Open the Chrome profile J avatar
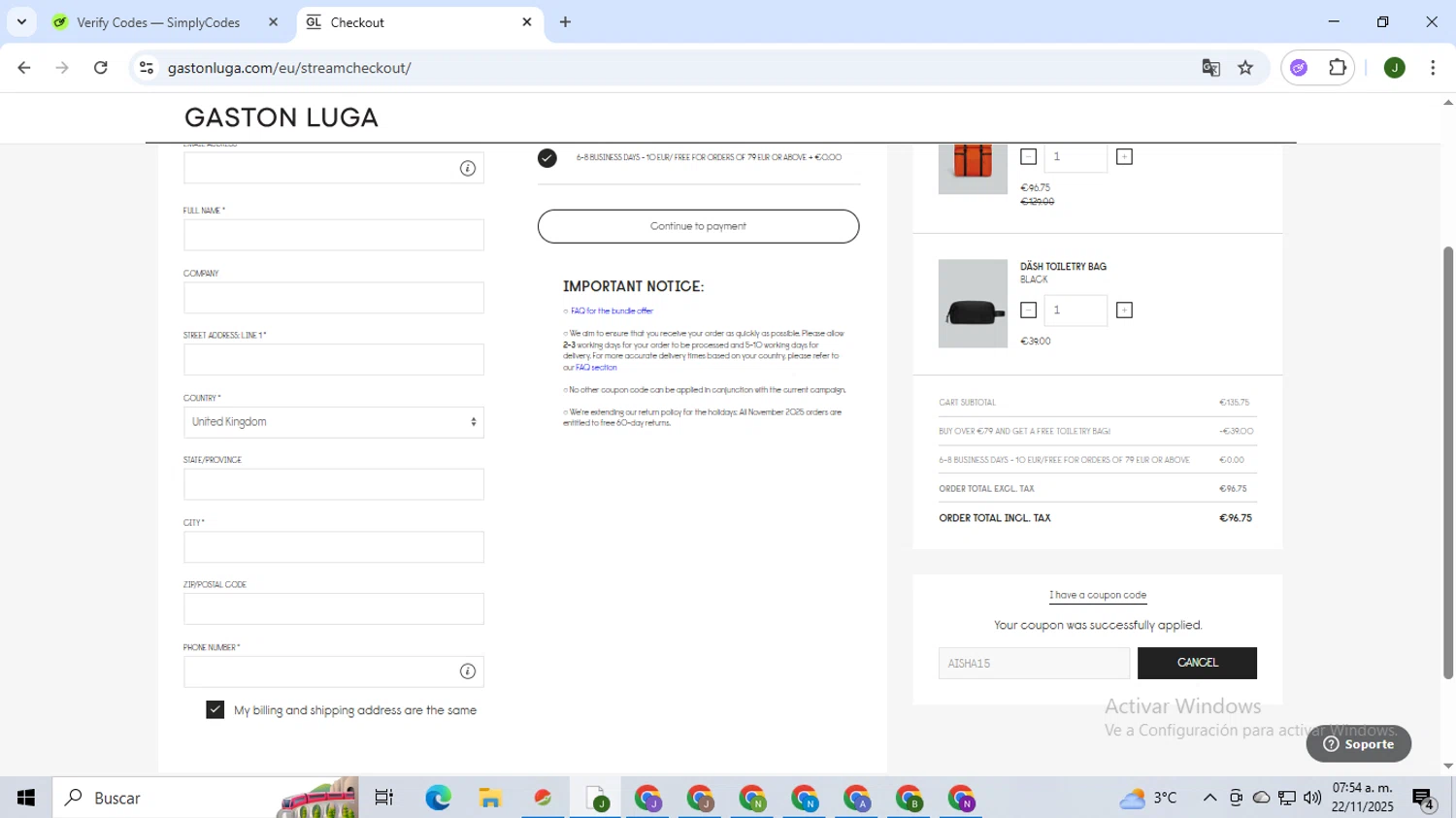Screen dimensions: 1456x818 (1395, 68)
